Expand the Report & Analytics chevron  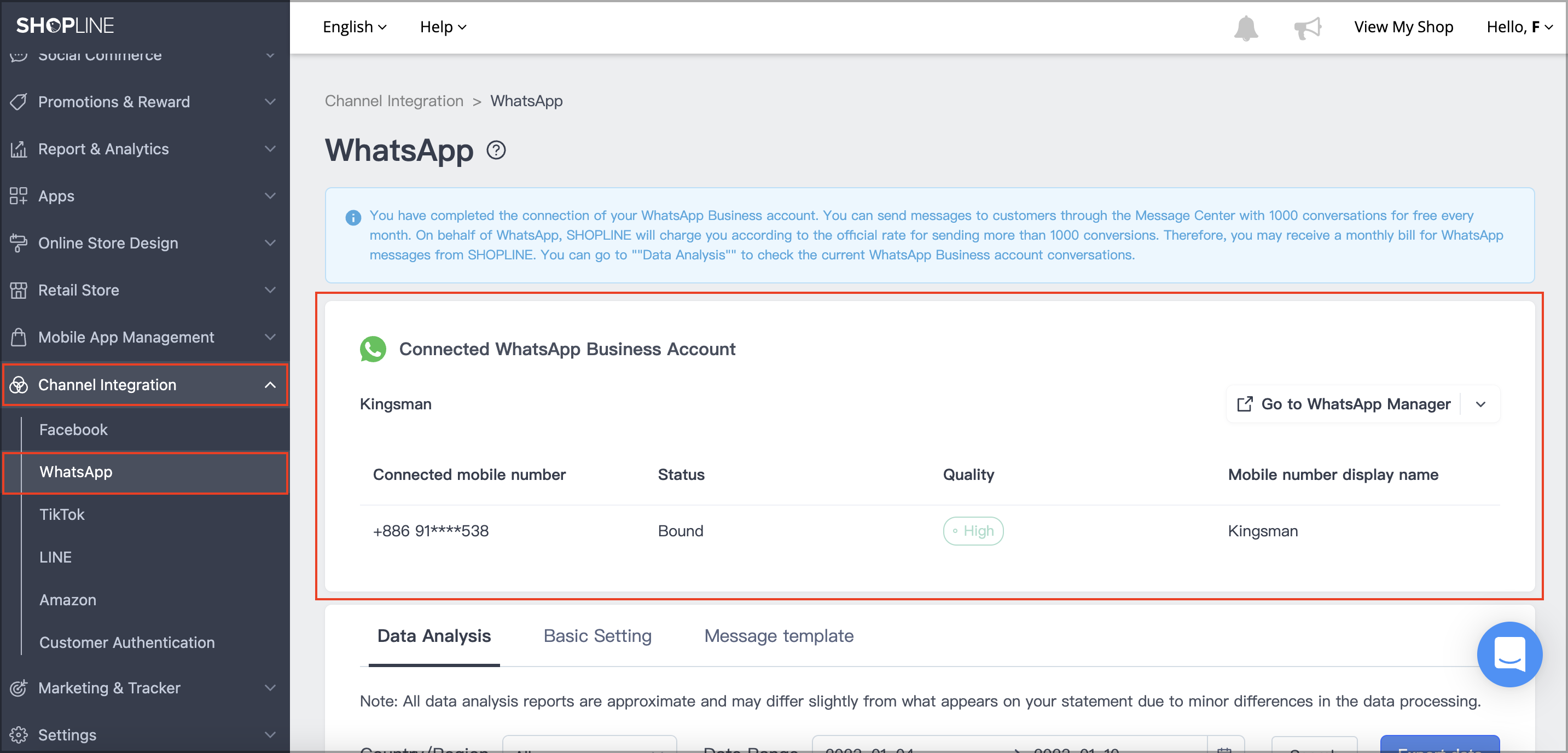pyautogui.click(x=270, y=148)
